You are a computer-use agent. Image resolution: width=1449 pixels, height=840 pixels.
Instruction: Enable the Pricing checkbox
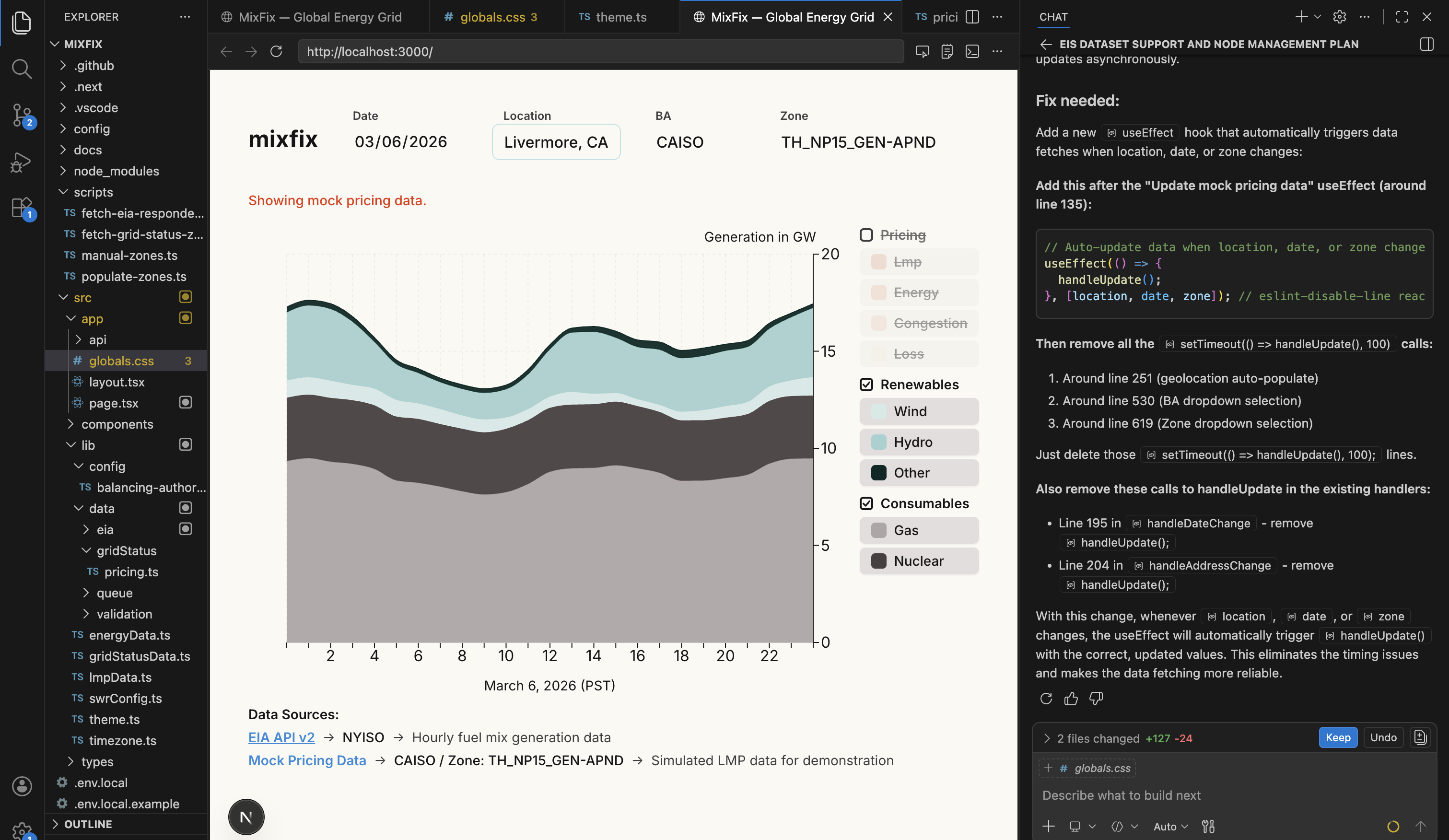[866, 235]
